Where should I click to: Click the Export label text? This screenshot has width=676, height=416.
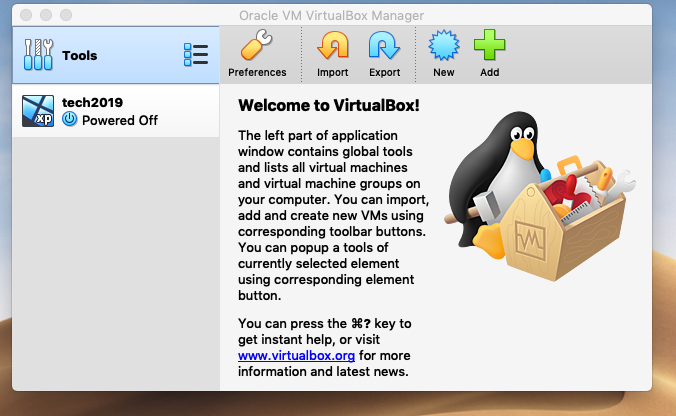[384, 72]
